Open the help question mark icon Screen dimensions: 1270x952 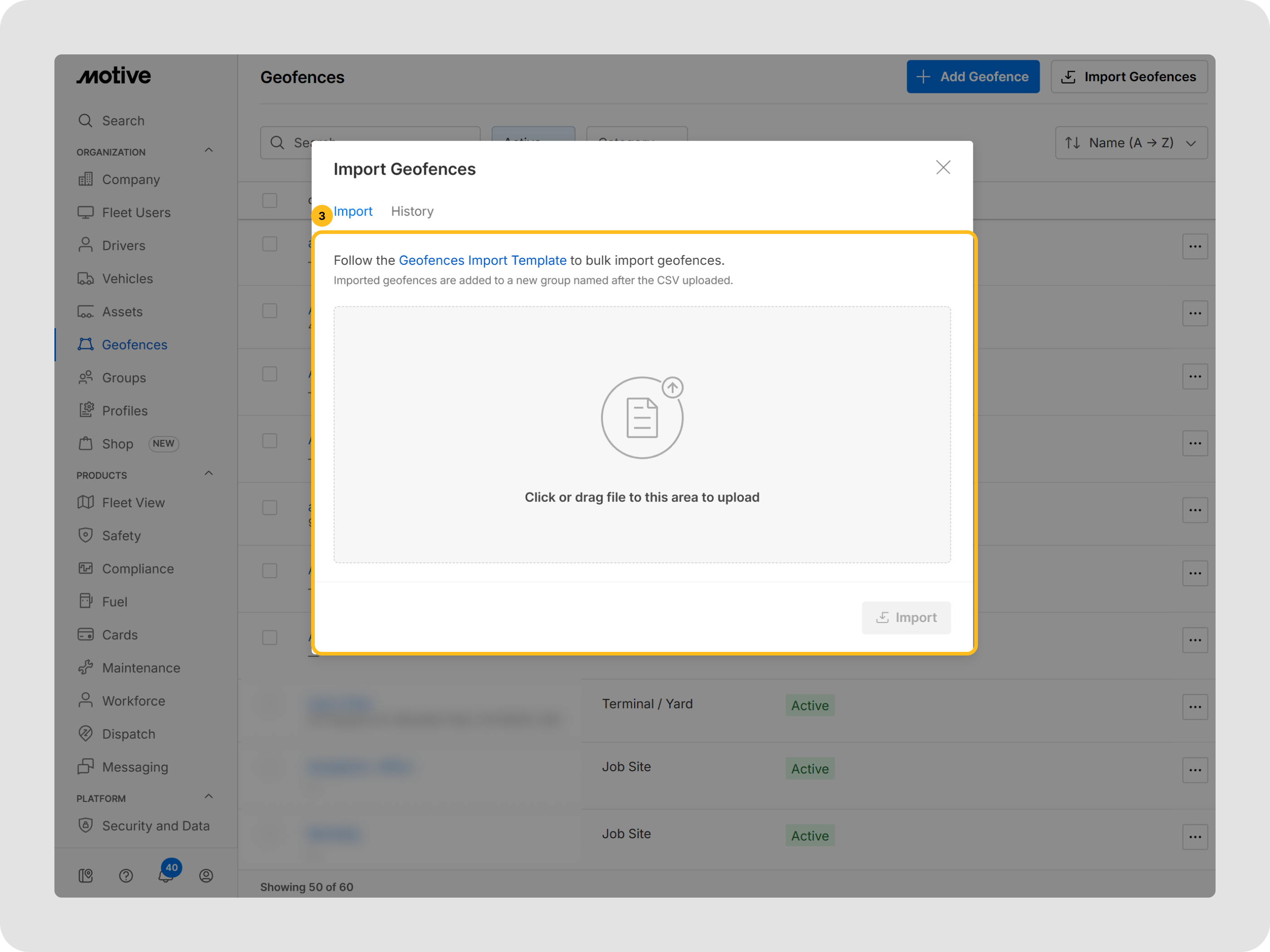click(126, 875)
